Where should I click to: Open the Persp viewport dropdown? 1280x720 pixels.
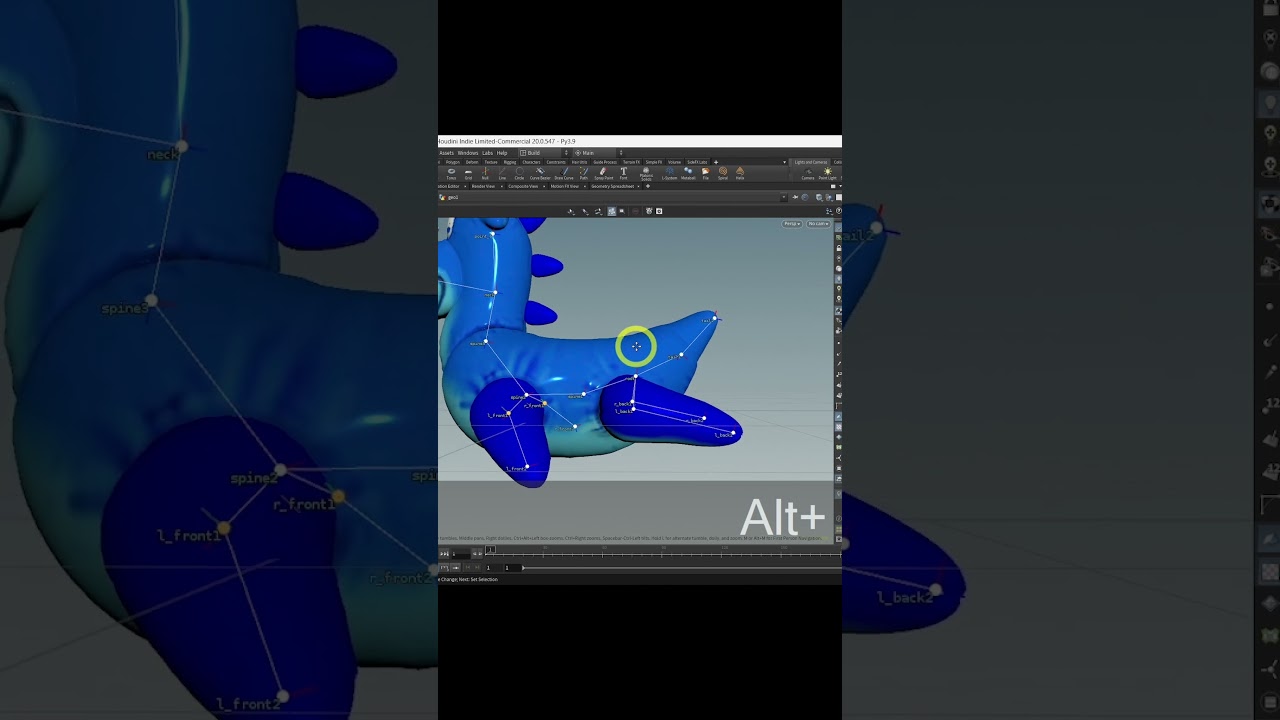(791, 223)
